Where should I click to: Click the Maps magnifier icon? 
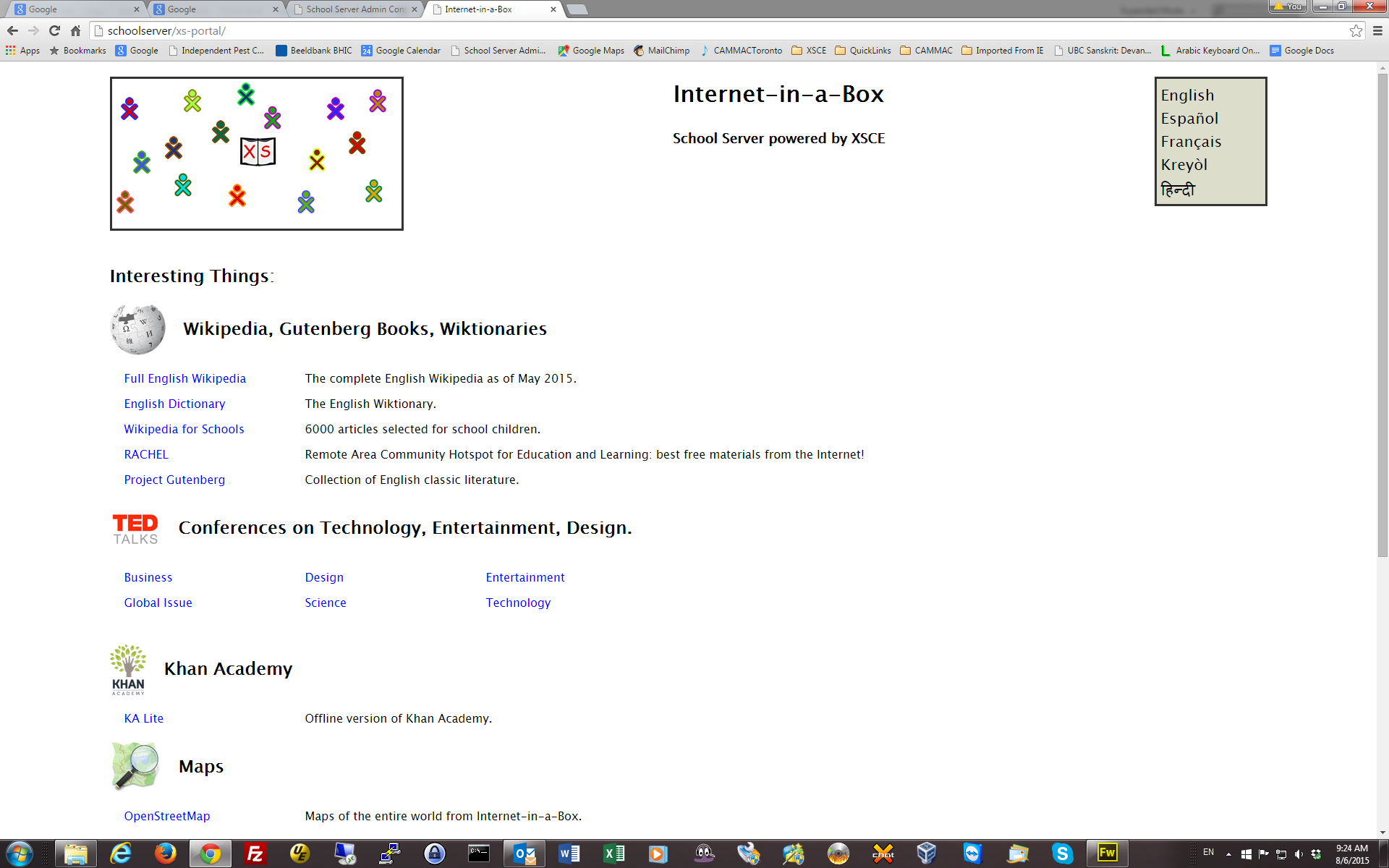pos(135,766)
